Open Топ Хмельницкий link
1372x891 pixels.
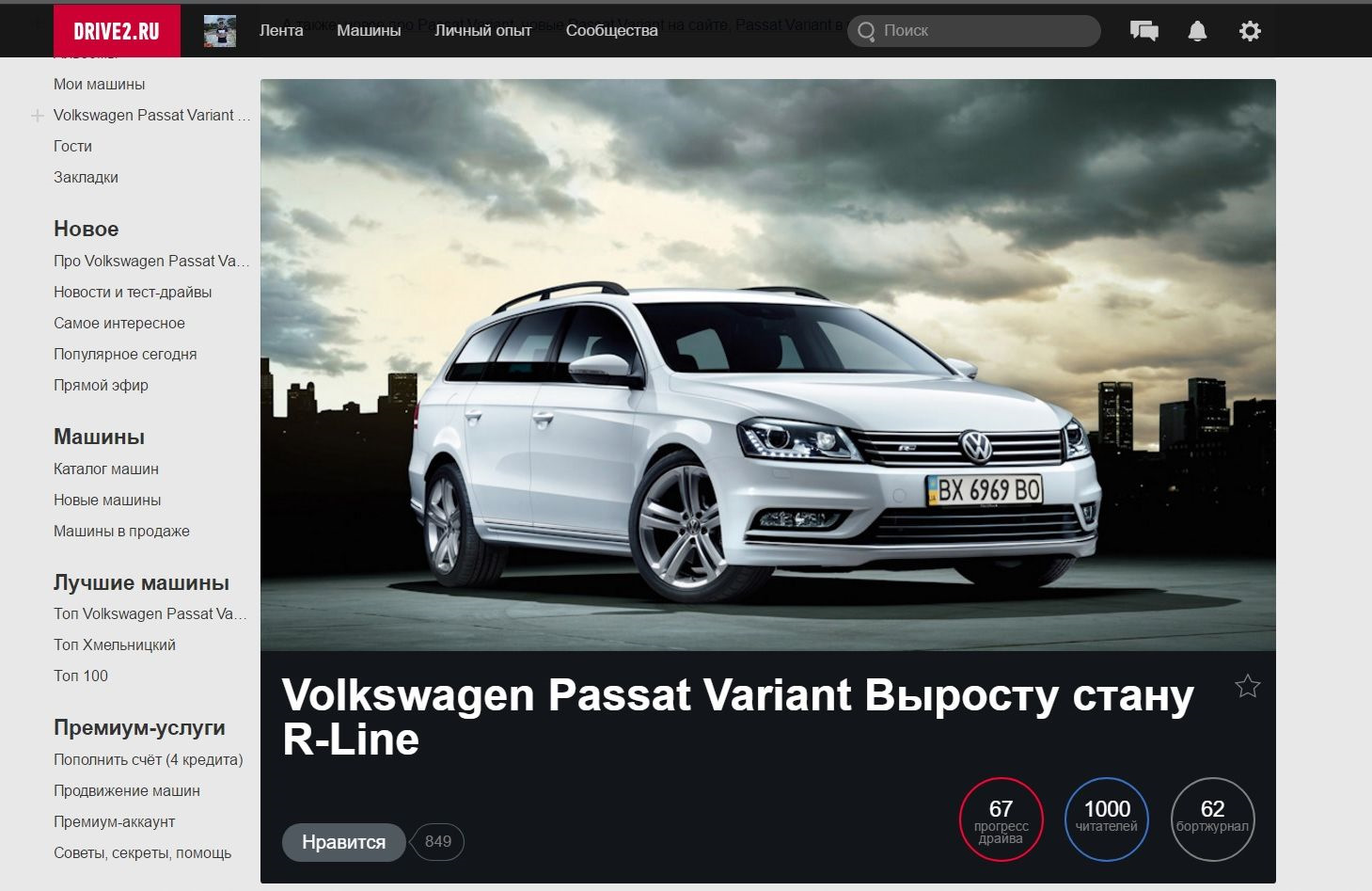[115, 644]
